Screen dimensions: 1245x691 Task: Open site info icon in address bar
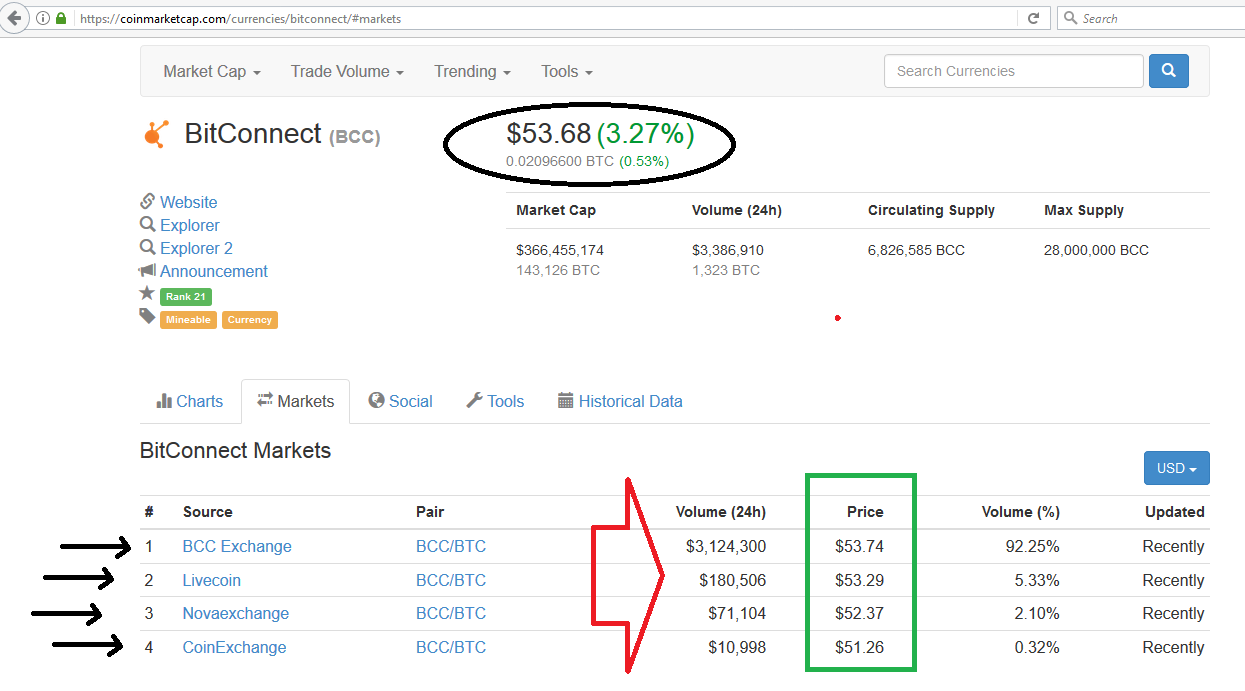[42, 18]
